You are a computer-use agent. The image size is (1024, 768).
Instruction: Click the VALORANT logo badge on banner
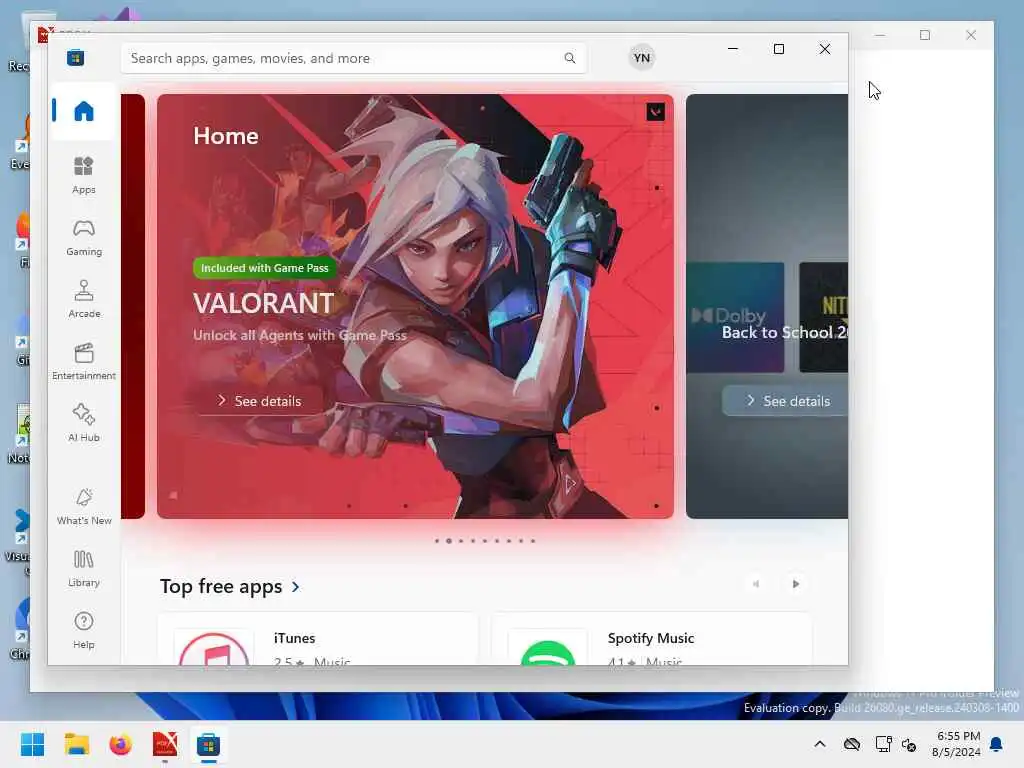[656, 112]
